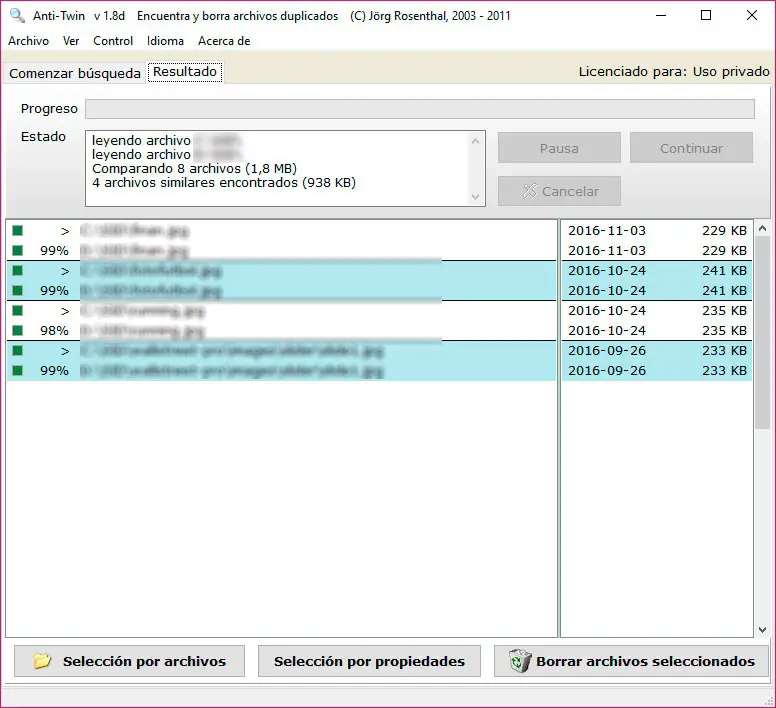Click the Pausa button
Screen dimensions: 776x708
[559, 148]
